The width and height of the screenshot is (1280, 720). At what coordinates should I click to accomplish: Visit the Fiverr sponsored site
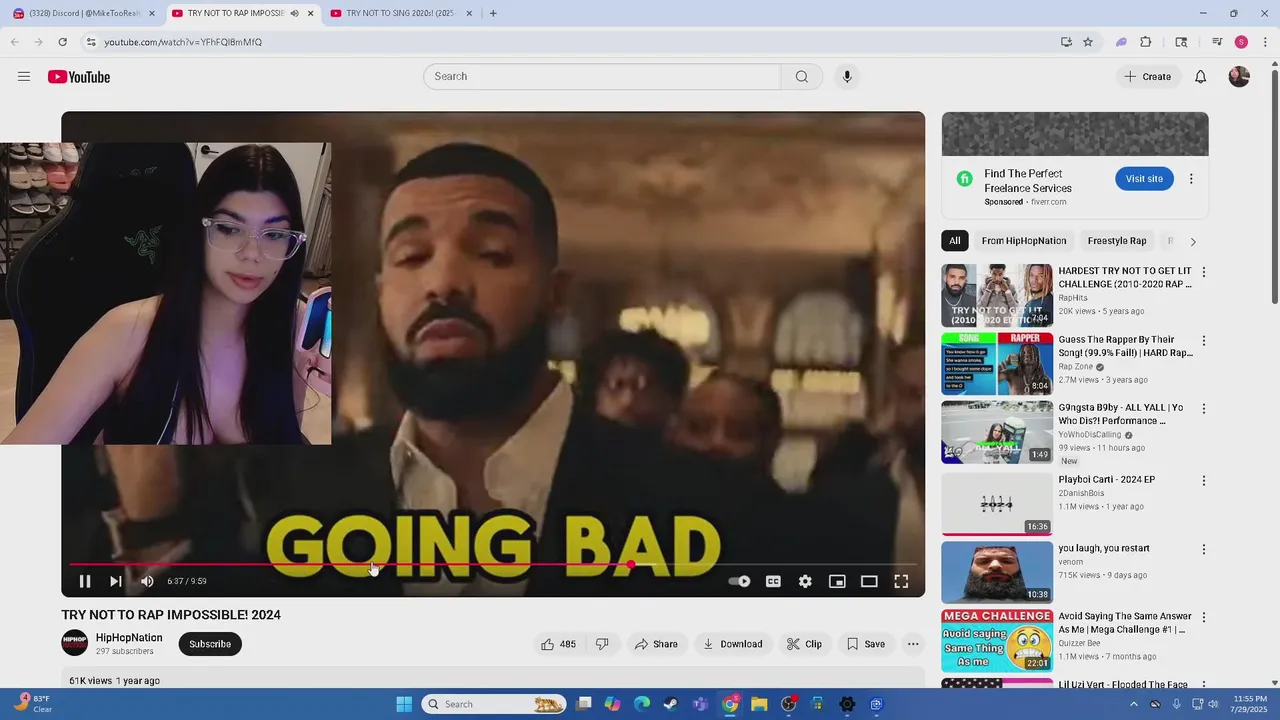[x=1144, y=179]
